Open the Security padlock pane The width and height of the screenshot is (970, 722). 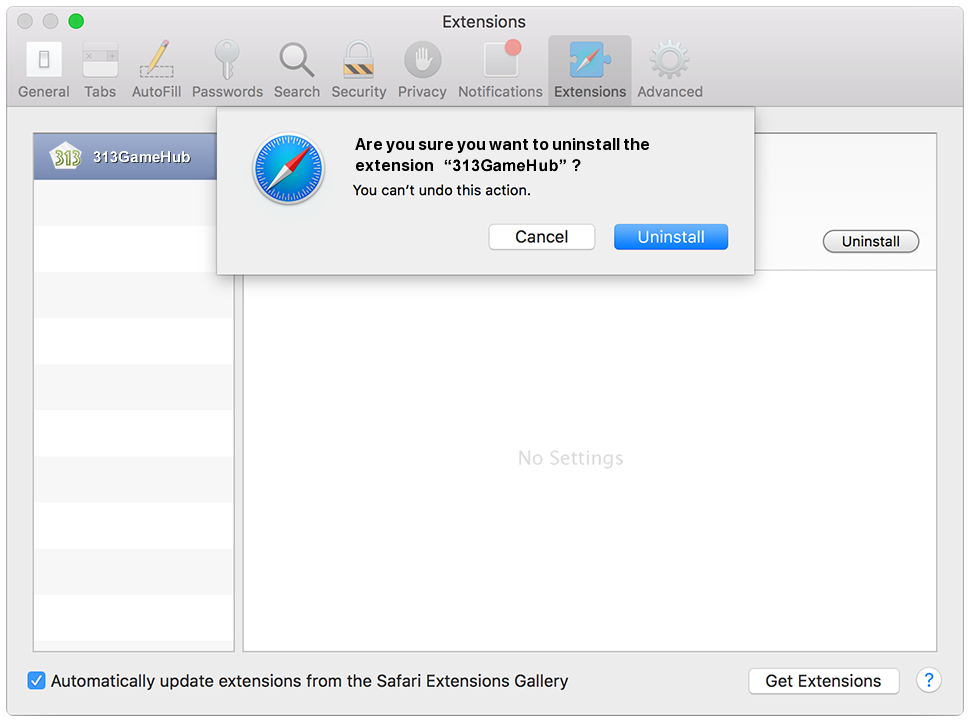[358, 60]
